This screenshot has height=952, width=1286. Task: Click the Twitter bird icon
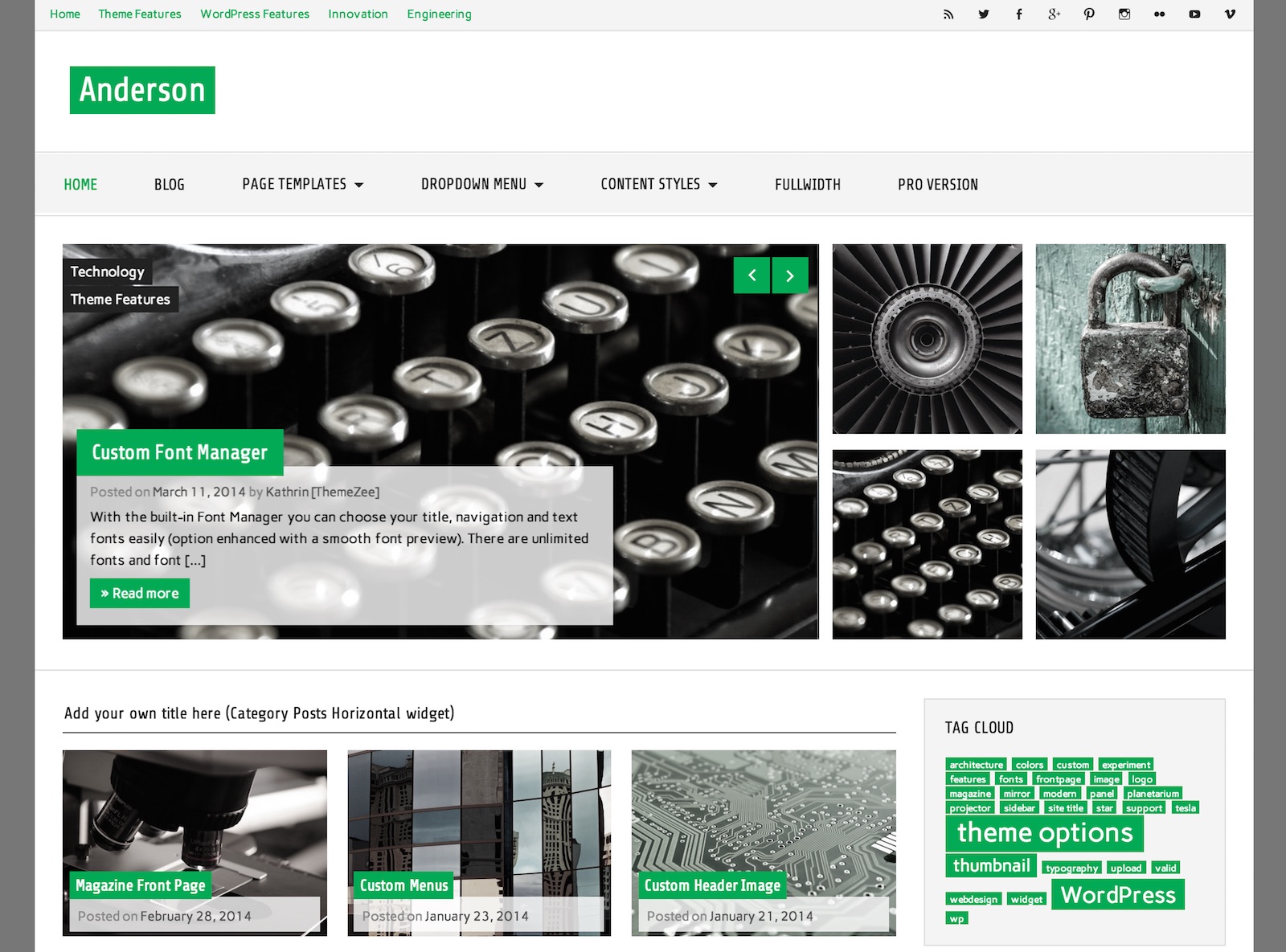[984, 14]
